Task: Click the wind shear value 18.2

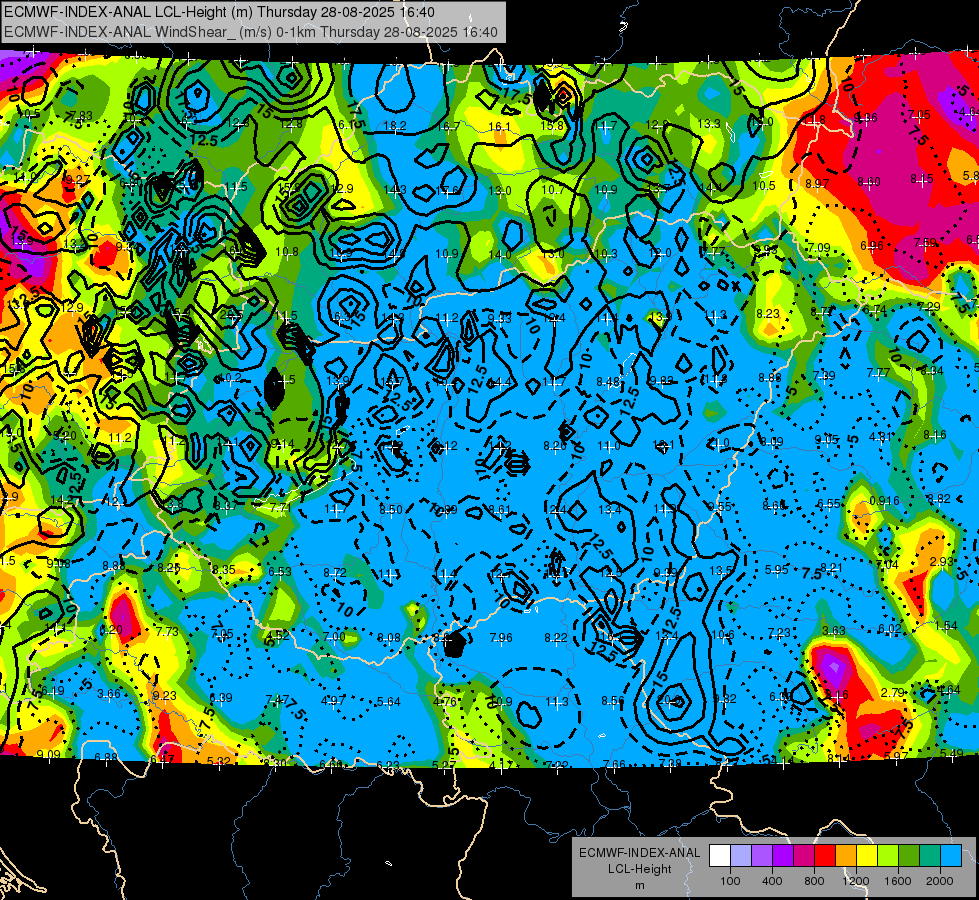Action: click(395, 126)
